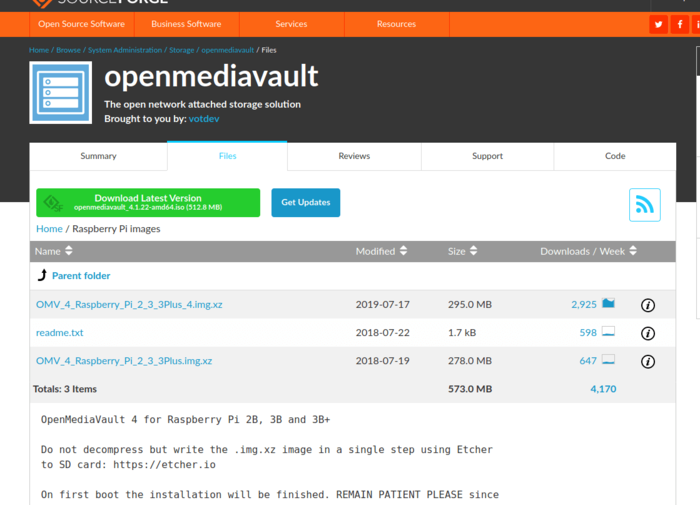The height and width of the screenshot is (505, 700).
Task: Sort by Downloads / Week arrows
Action: (633, 251)
